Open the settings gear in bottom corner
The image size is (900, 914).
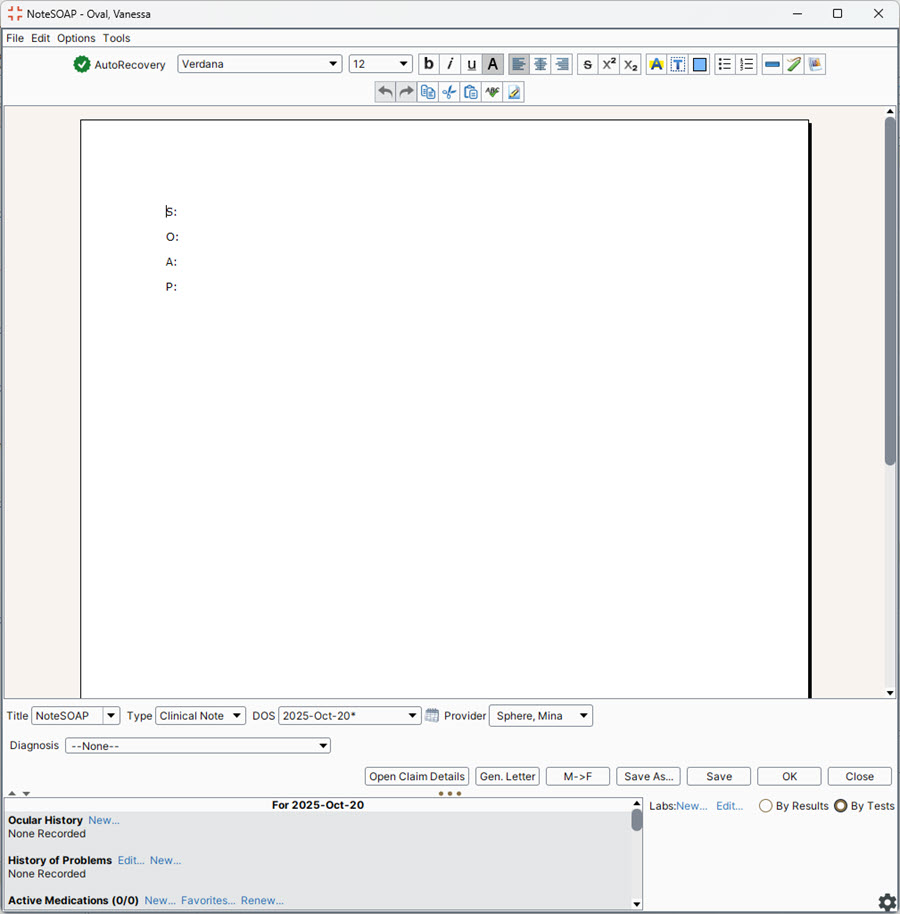point(886,901)
